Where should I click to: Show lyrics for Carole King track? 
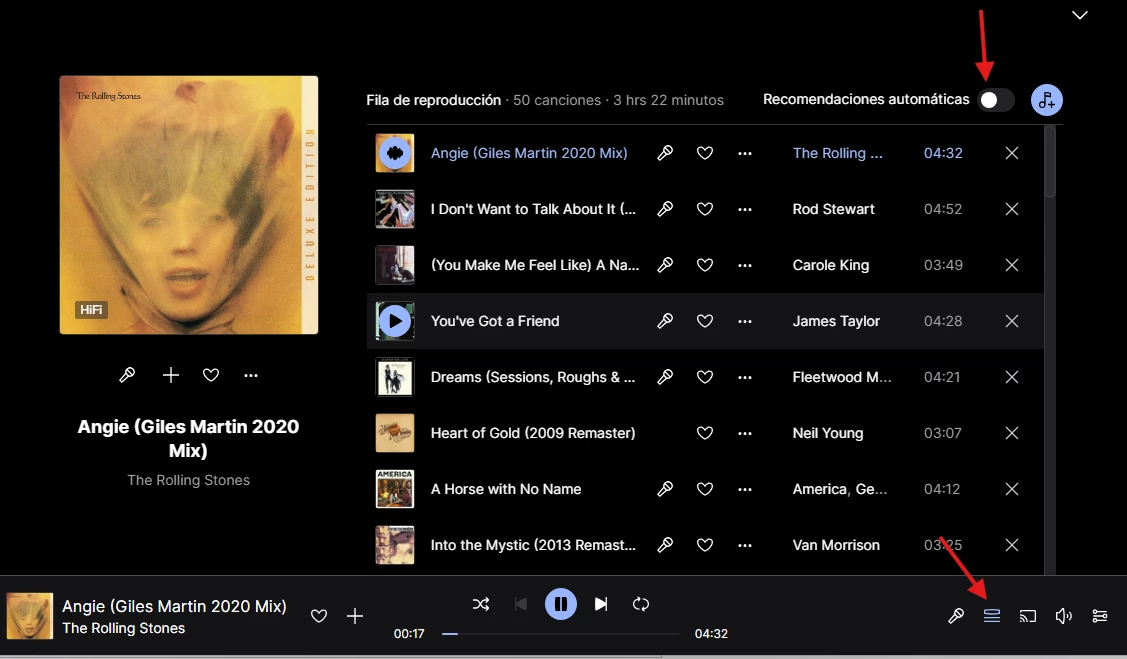point(665,265)
